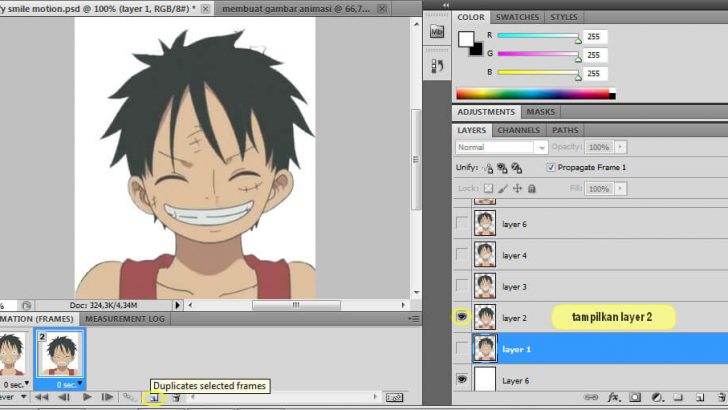Image resolution: width=728 pixels, height=410 pixels.
Task: Click the foreground color swatch
Action: click(x=465, y=39)
